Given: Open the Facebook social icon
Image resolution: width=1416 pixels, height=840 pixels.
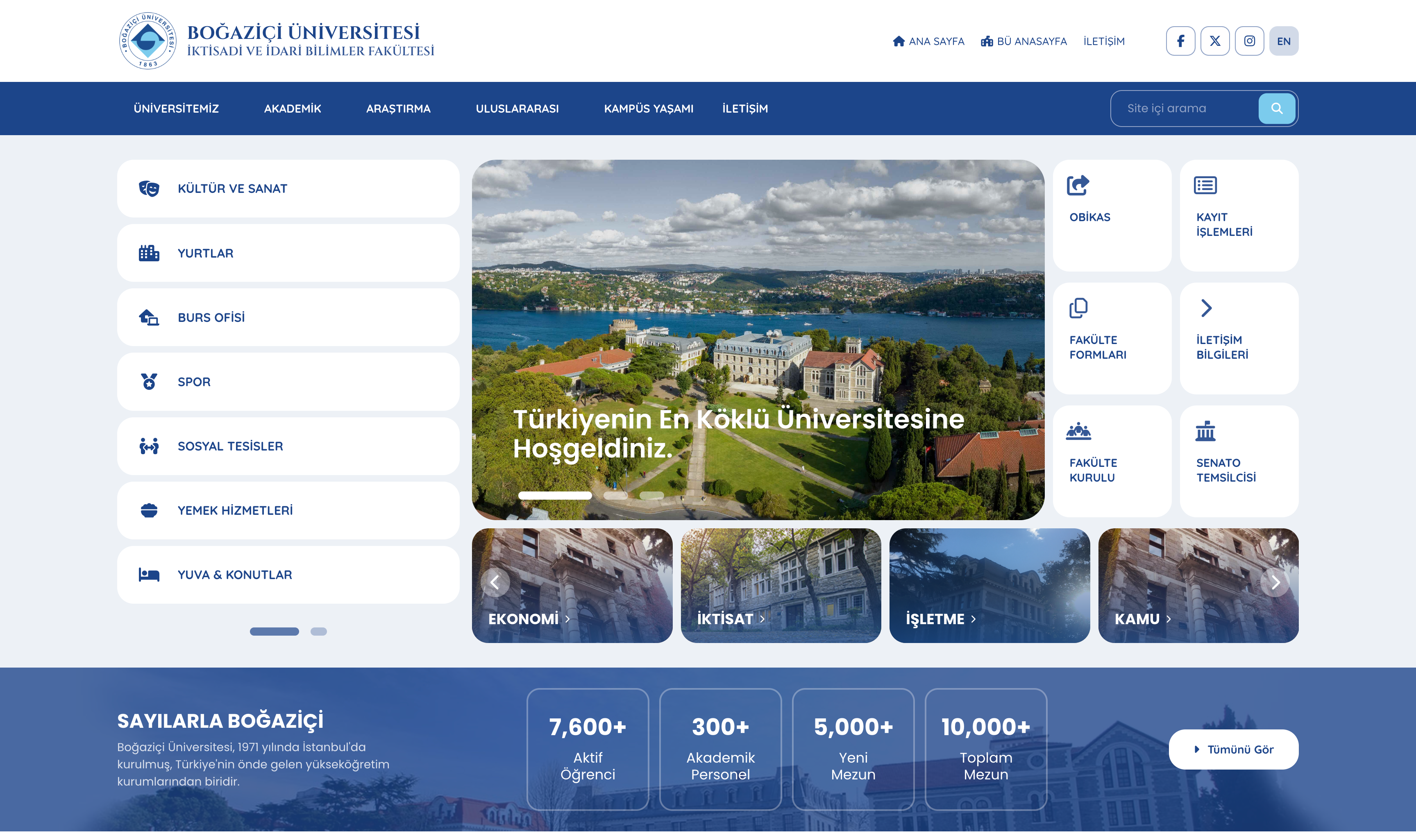Looking at the screenshot, I should point(1180,41).
